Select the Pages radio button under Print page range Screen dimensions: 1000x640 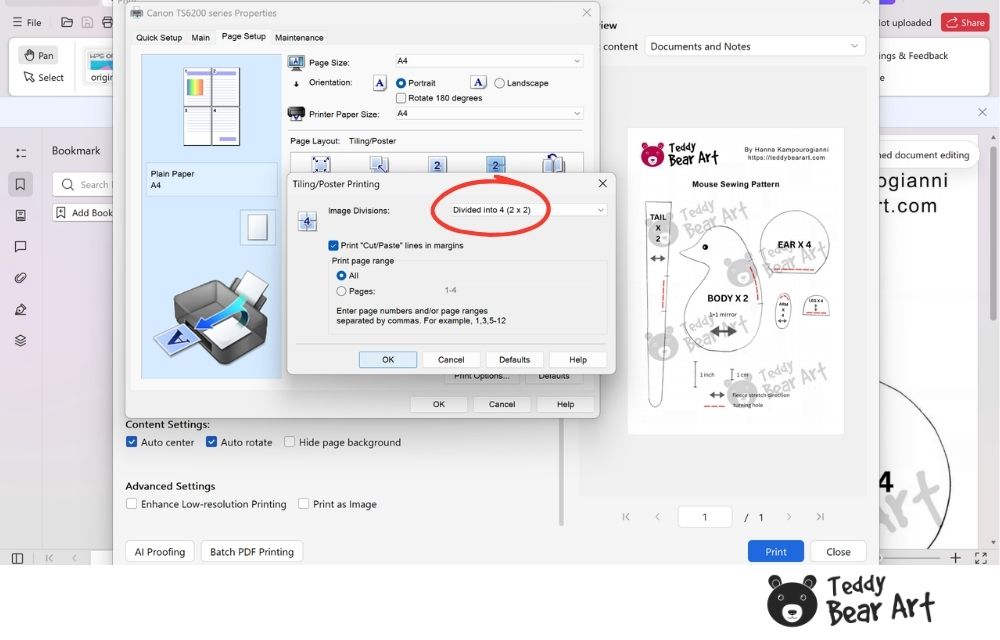(341, 291)
